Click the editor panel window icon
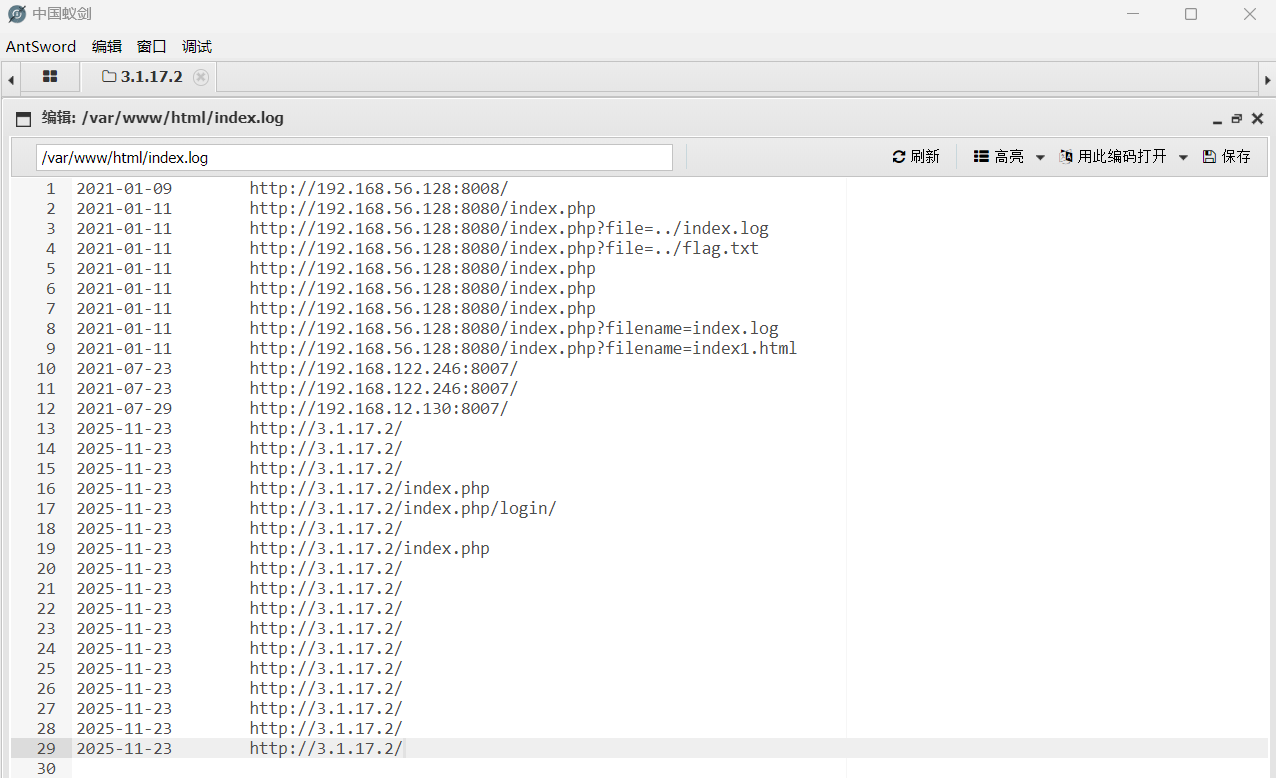Screen dimensions: 1276x778 (23, 119)
